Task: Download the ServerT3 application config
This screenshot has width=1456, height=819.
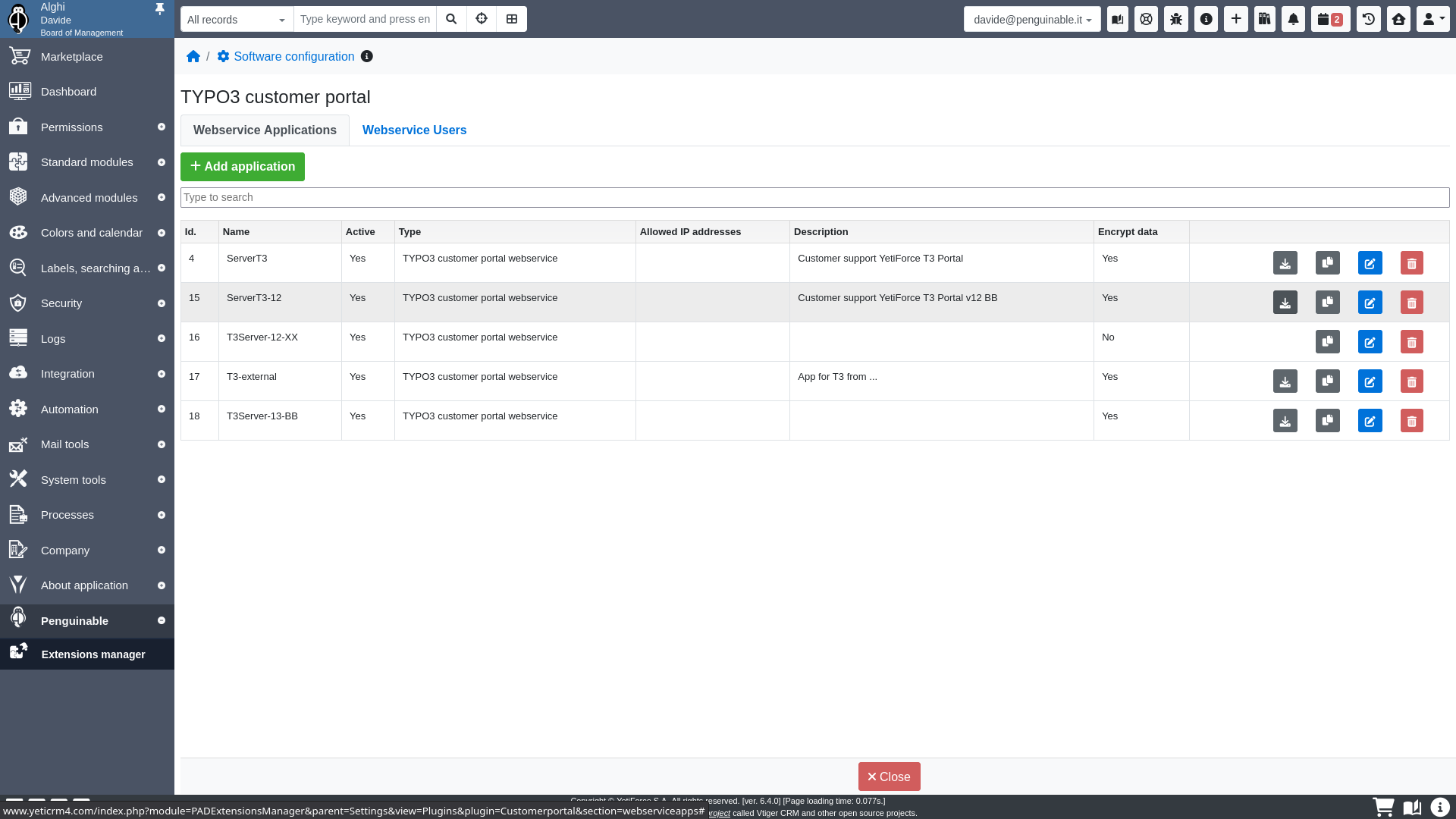Action: [x=1285, y=263]
